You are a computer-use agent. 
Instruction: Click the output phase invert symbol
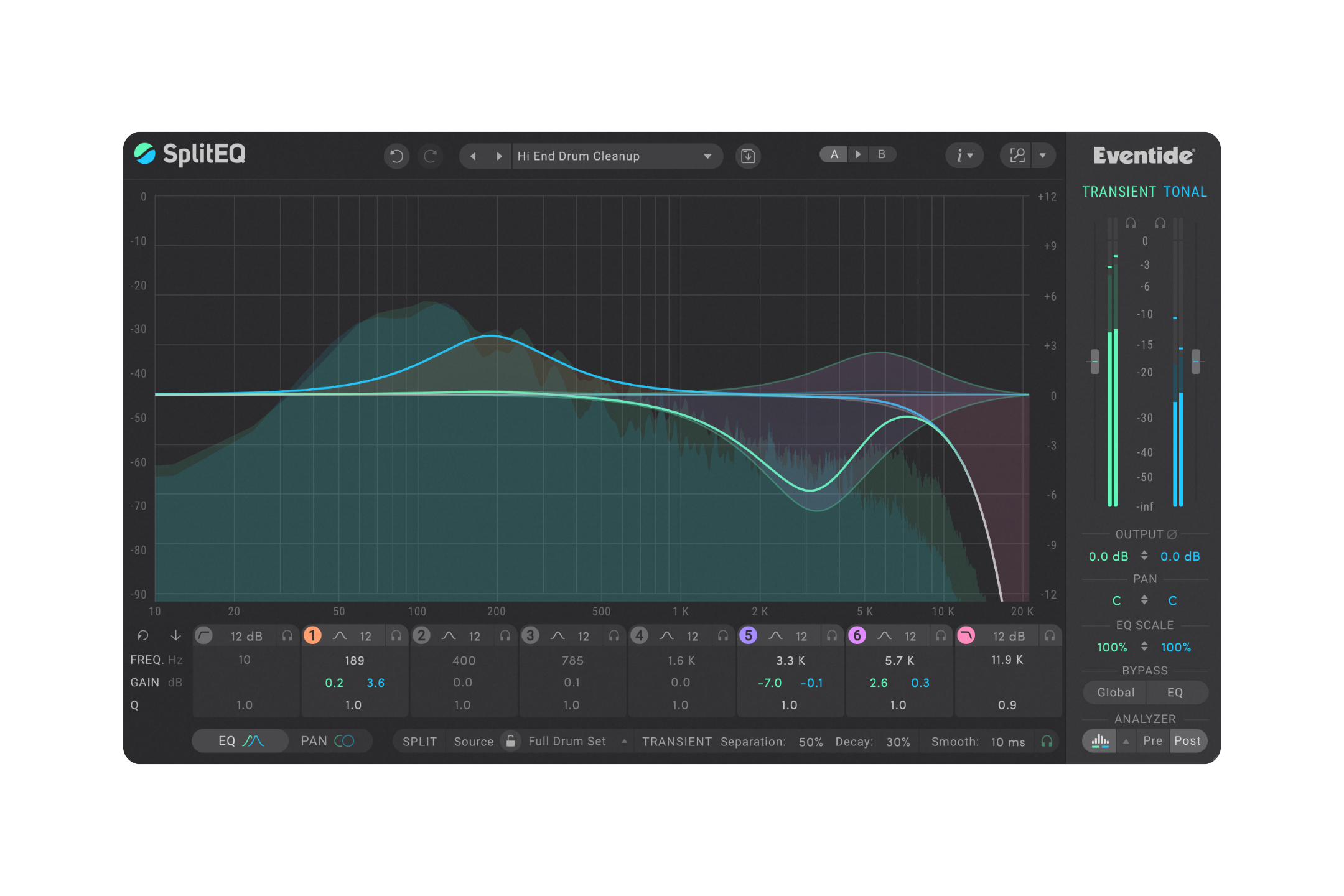1172,534
